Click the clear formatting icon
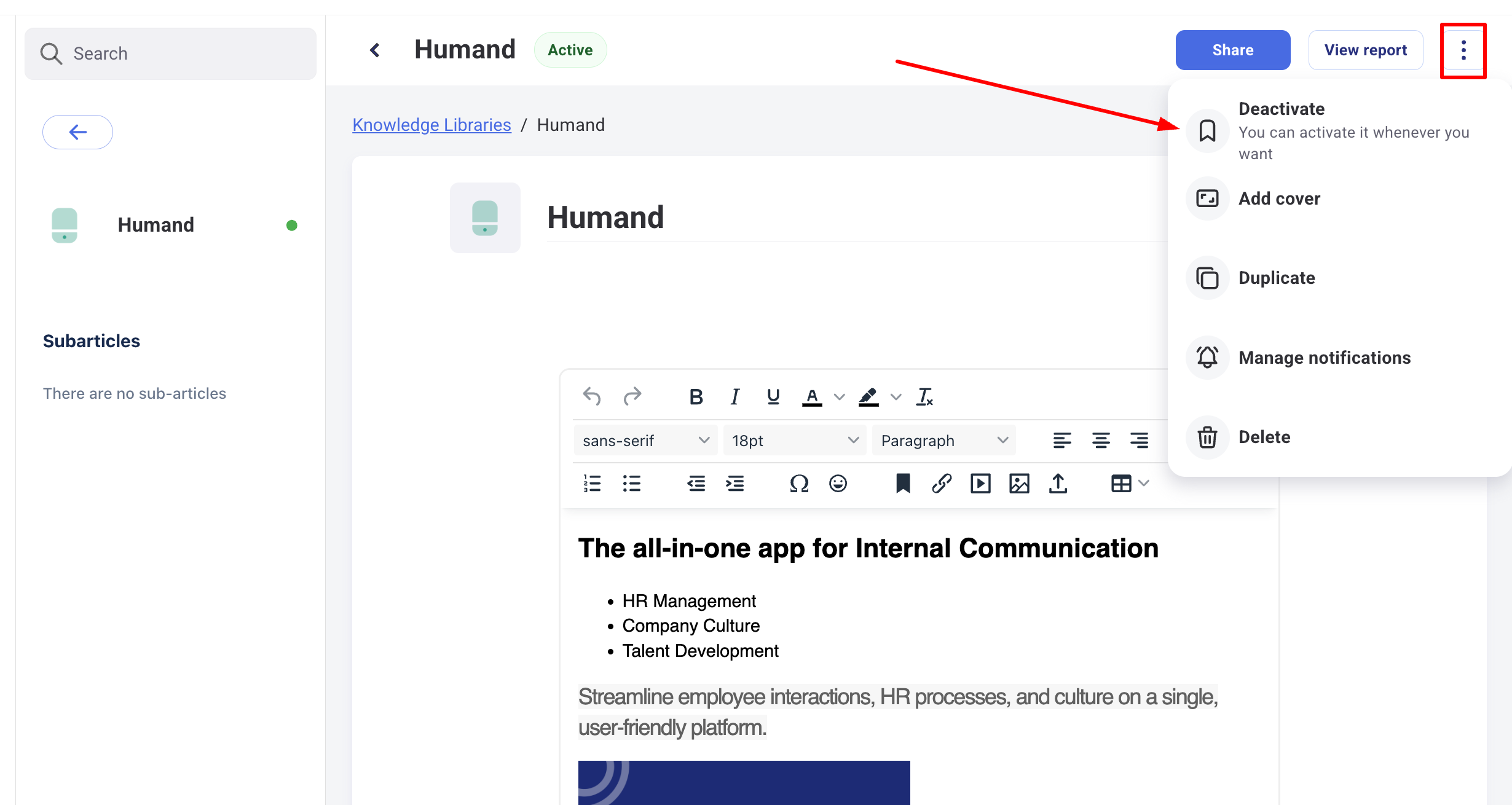 point(924,397)
